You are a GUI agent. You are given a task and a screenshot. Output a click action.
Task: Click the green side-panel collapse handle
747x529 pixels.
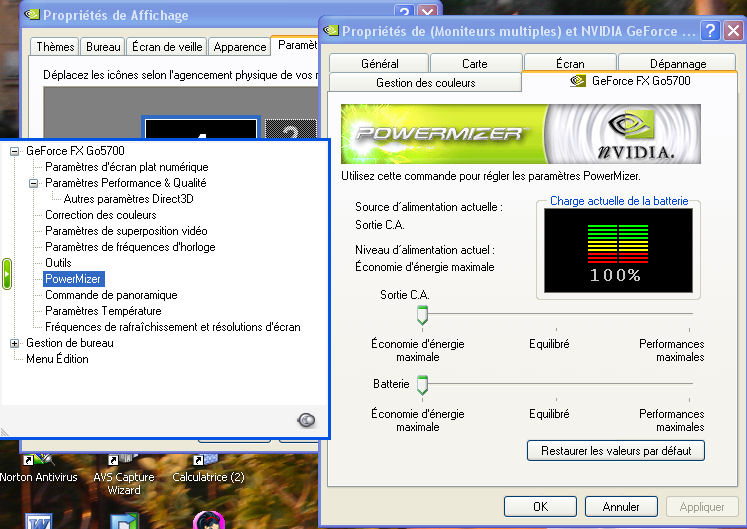[7, 274]
